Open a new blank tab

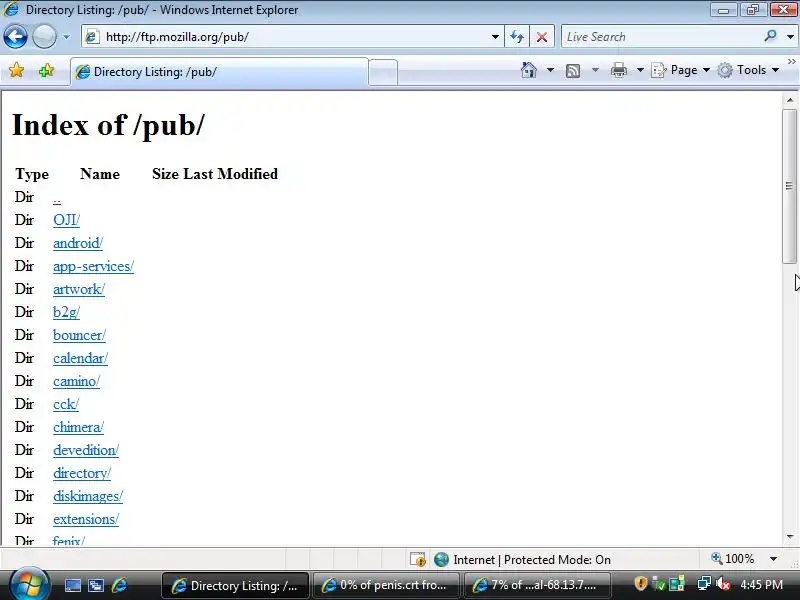383,72
